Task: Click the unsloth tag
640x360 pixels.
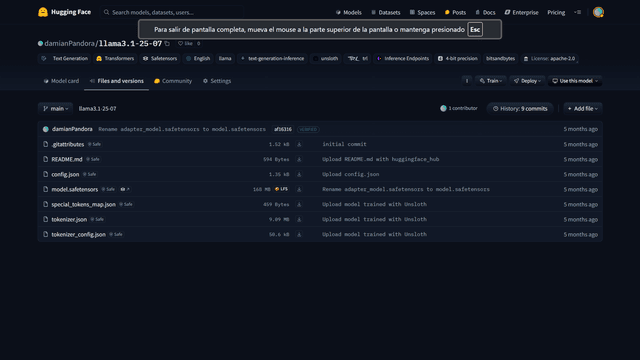Action: pos(326,58)
